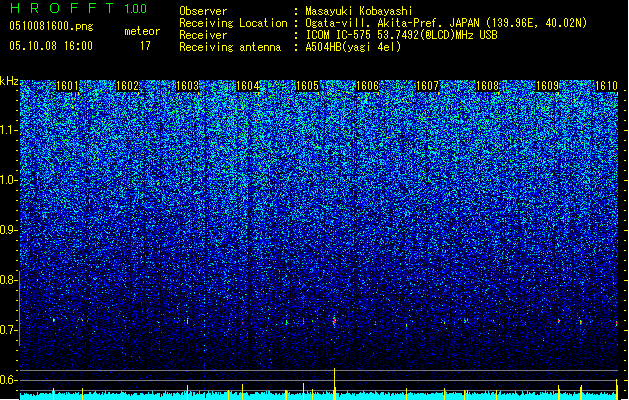Image resolution: width=629 pixels, height=400 pixels.
Task: Click the kHz axis unit label
Action: [x=9, y=81]
